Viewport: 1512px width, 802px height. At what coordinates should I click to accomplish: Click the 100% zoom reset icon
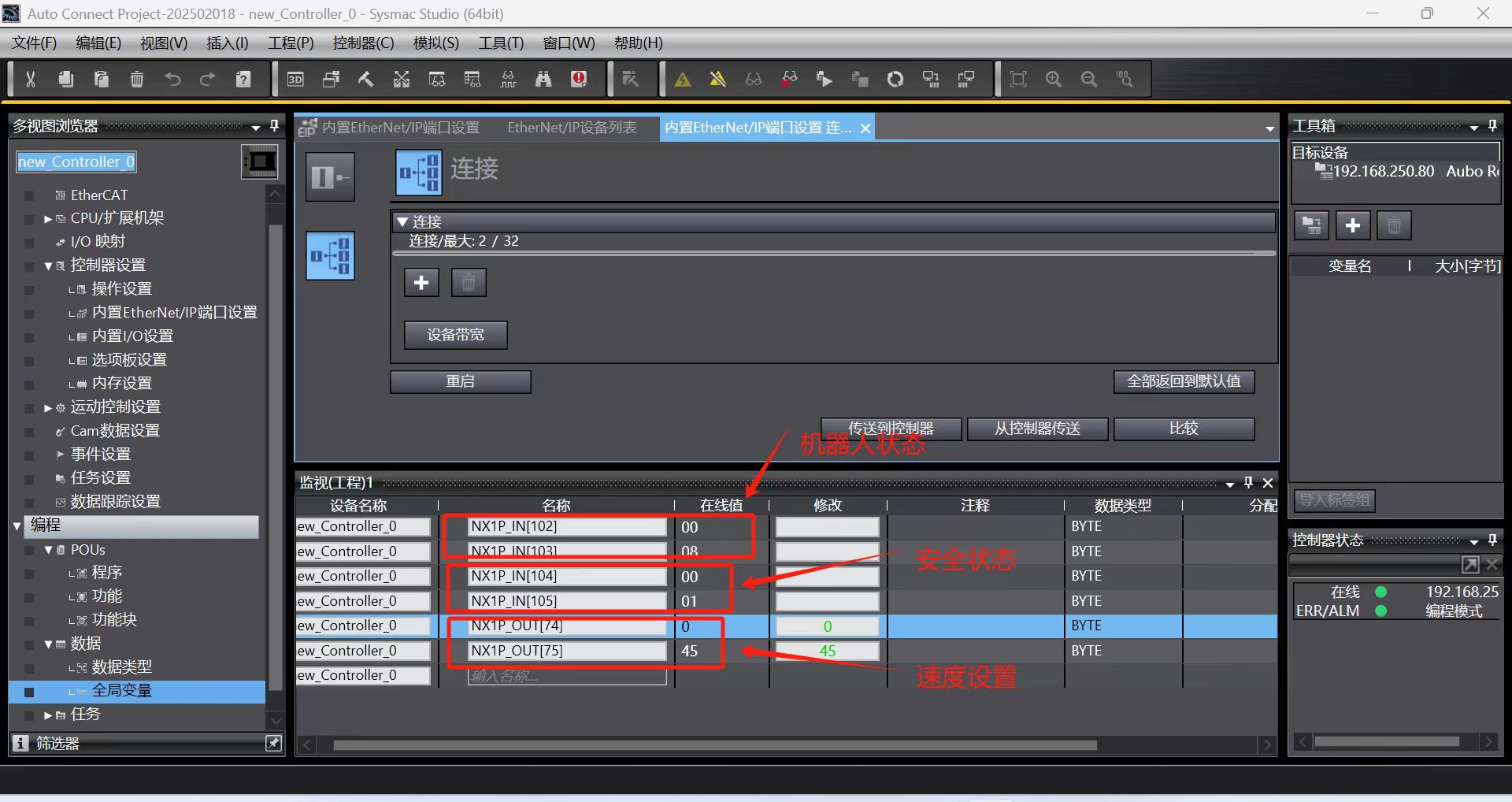(x=1125, y=79)
